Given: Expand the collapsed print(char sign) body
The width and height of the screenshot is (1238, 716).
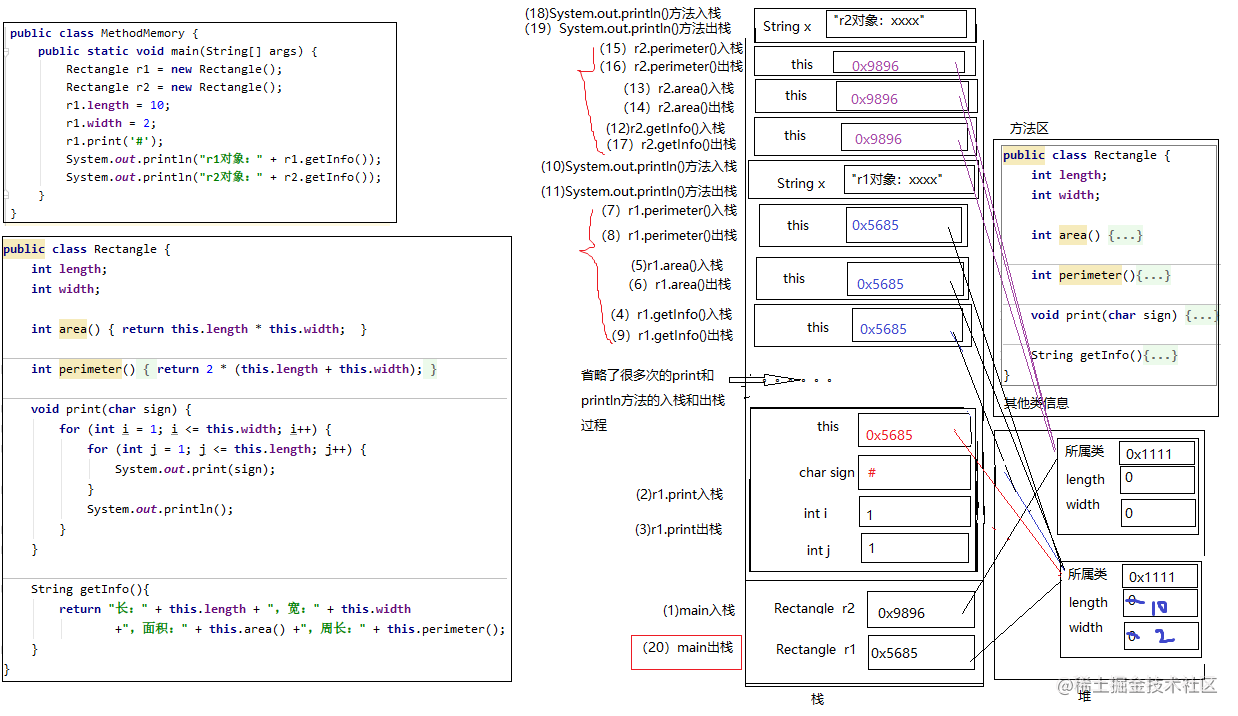Looking at the screenshot, I should click(x=1201, y=315).
